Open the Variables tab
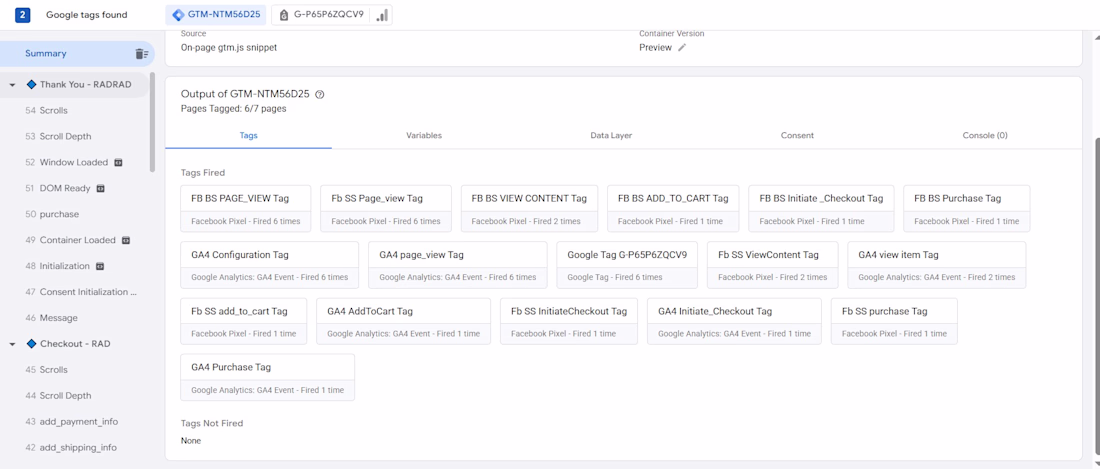 tap(424, 135)
